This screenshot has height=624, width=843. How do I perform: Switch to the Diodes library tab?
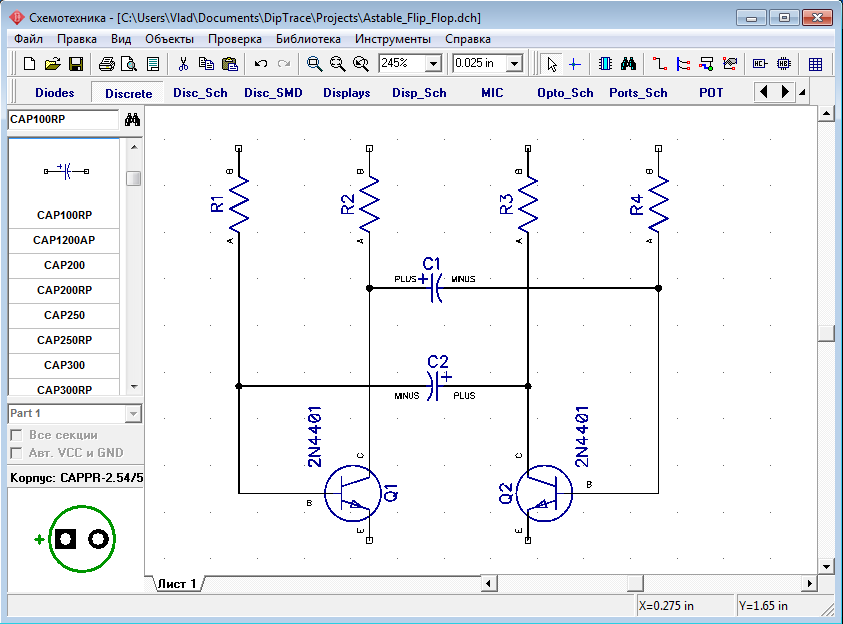tap(55, 93)
